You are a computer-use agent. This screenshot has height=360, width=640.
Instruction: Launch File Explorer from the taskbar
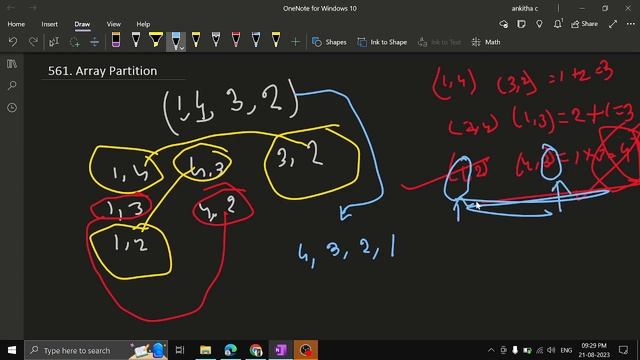[x=205, y=350]
